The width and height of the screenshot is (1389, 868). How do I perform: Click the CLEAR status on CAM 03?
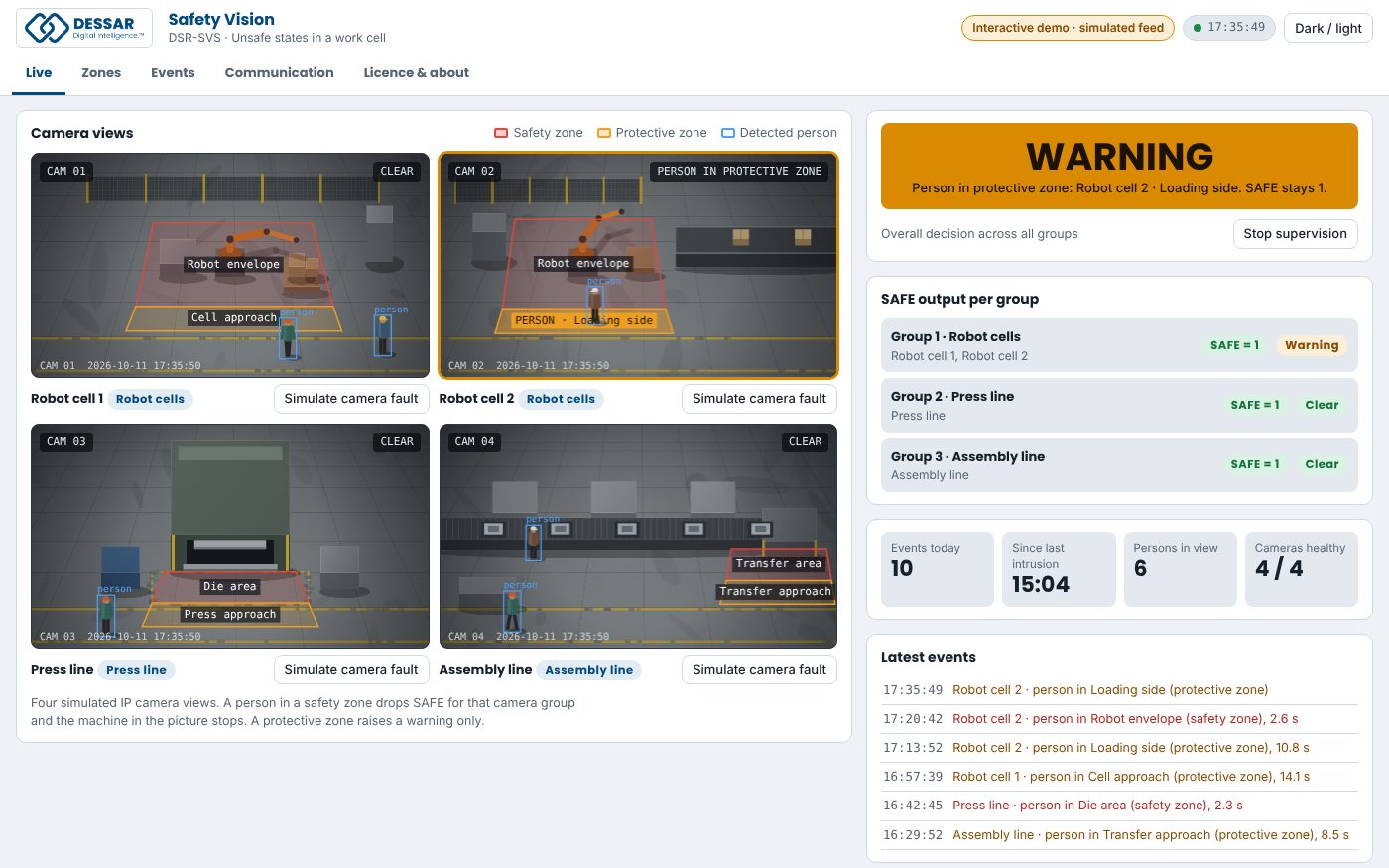point(397,441)
